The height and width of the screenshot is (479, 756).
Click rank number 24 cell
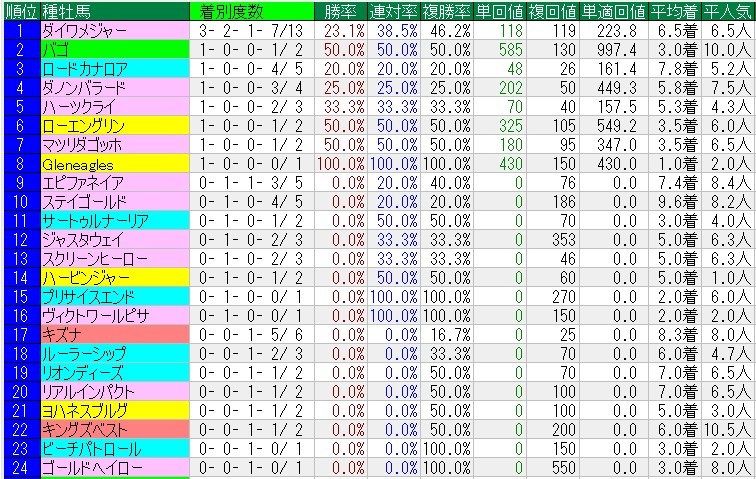click(21, 468)
